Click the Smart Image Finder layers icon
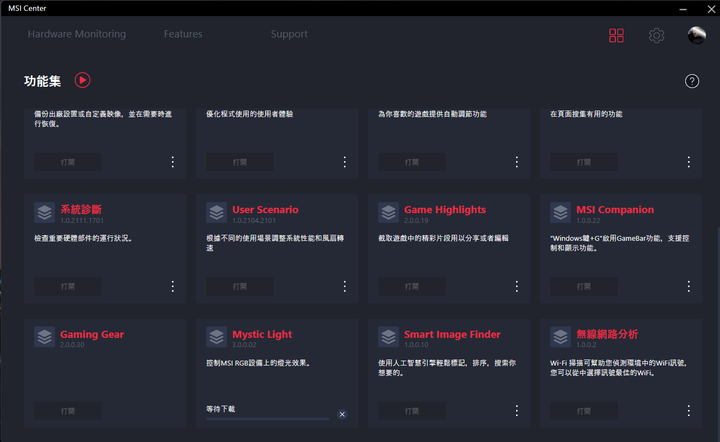720x442 pixels. 388,337
